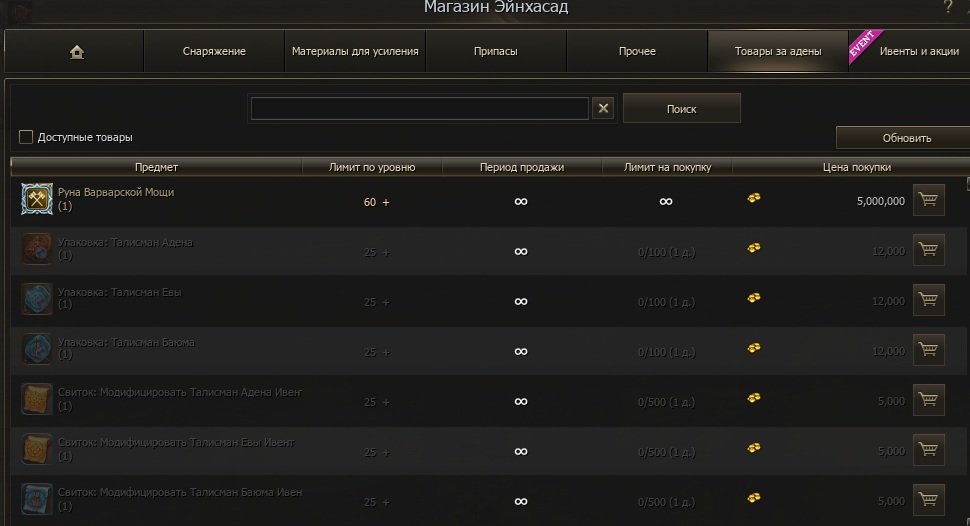Click the adena coin icon in Упаковка: Талисман Баюма row

point(753,348)
